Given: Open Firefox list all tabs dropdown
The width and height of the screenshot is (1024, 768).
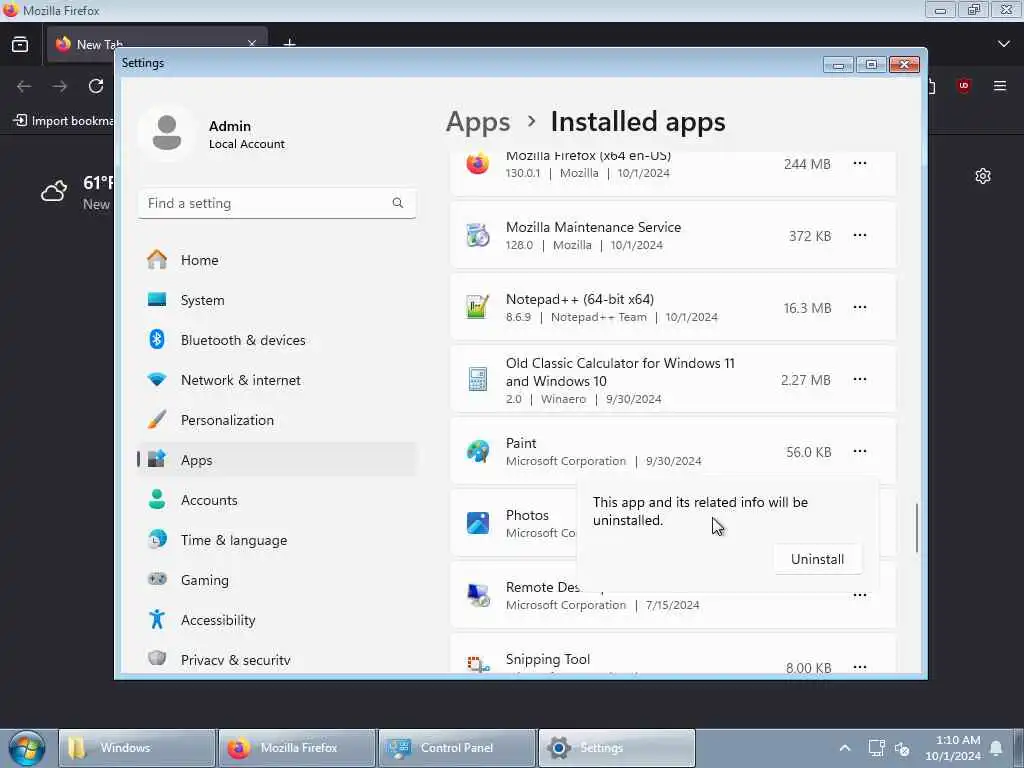Looking at the screenshot, I should pos(1004,44).
